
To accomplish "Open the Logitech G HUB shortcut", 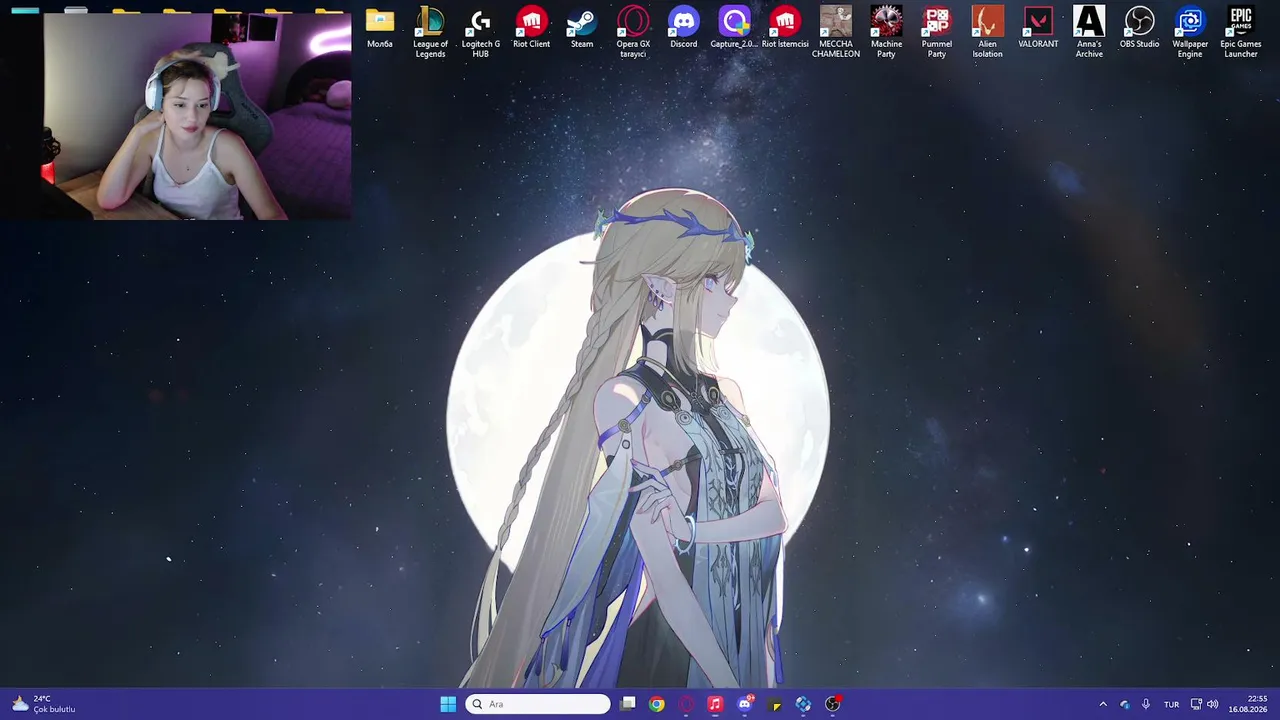I will pos(481,32).
